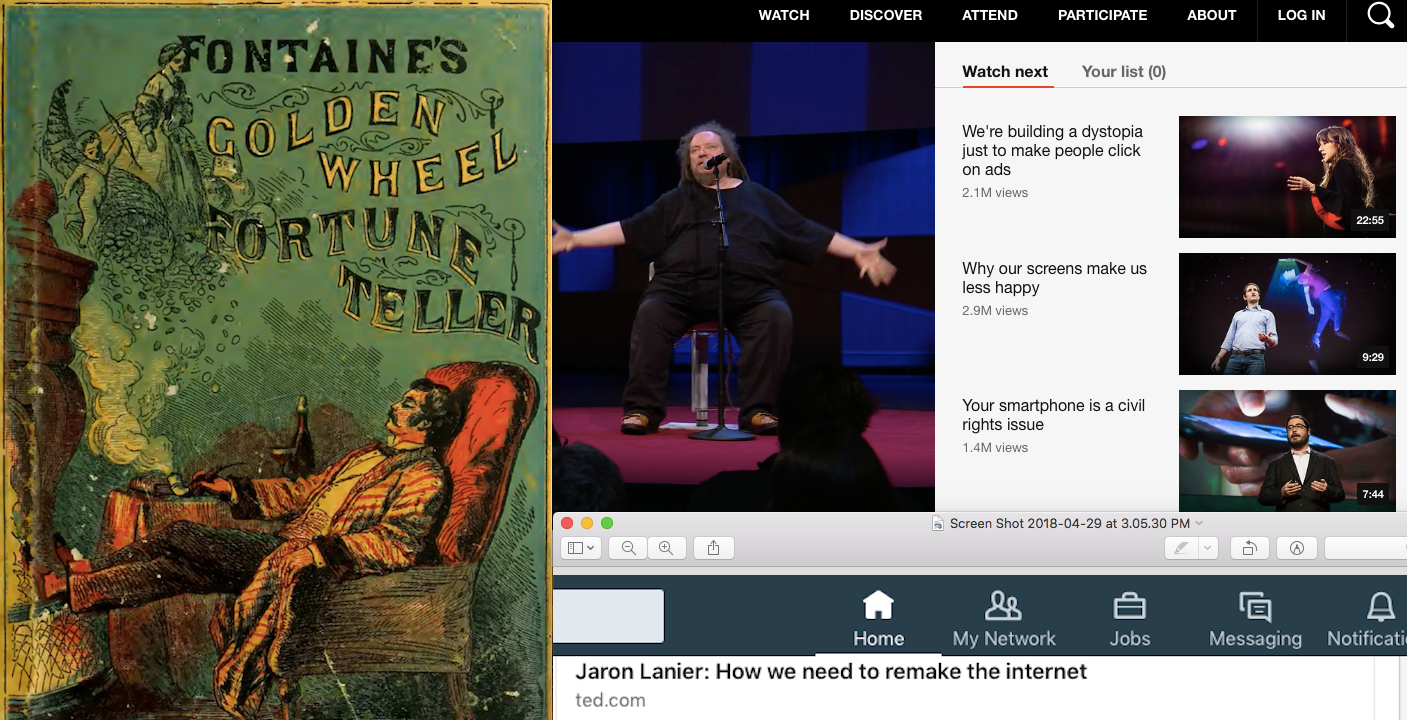Click the Preview highlight pen icon
The image size is (1407, 720).
(x=1182, y=548)
